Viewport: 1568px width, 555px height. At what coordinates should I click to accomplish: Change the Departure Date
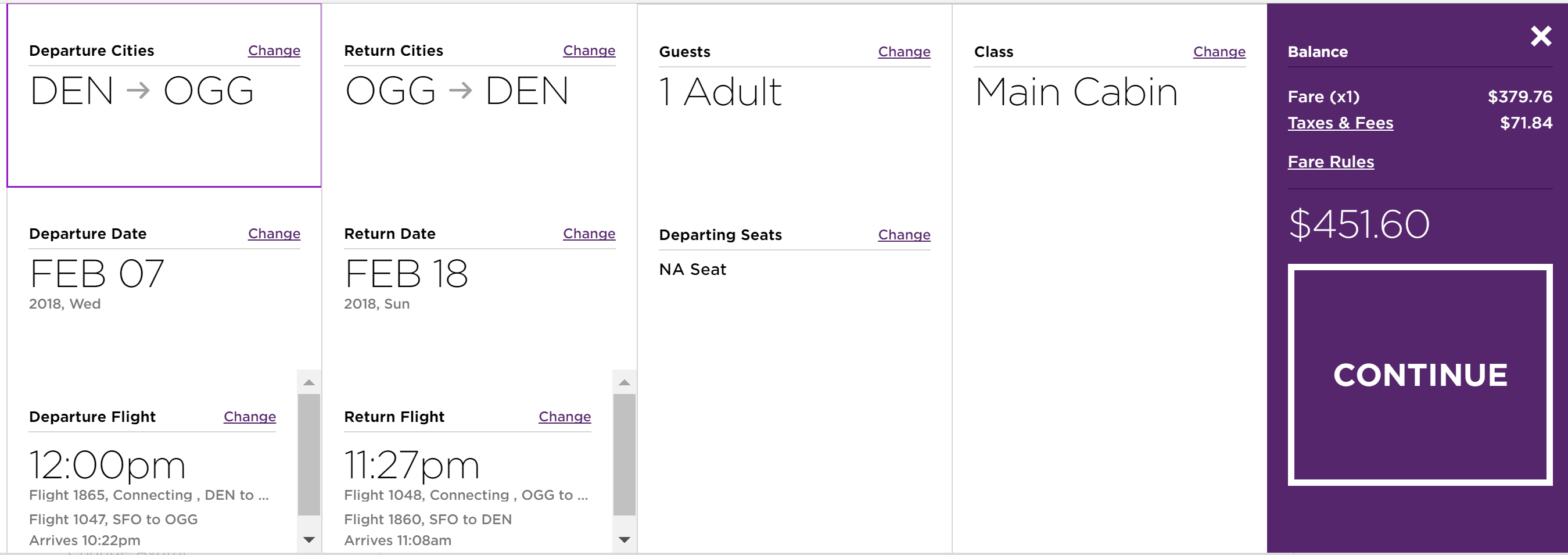[274, 233]
